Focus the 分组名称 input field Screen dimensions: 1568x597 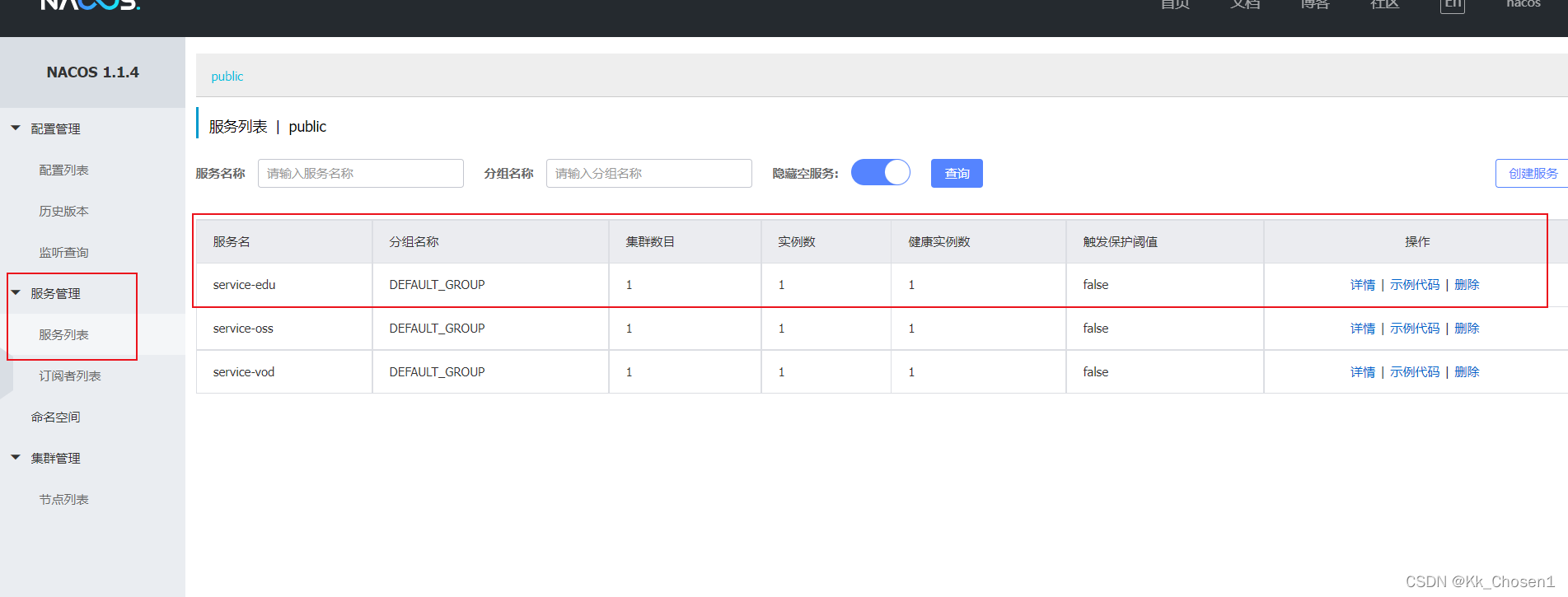pyautogui.click(x=649, y=173)
